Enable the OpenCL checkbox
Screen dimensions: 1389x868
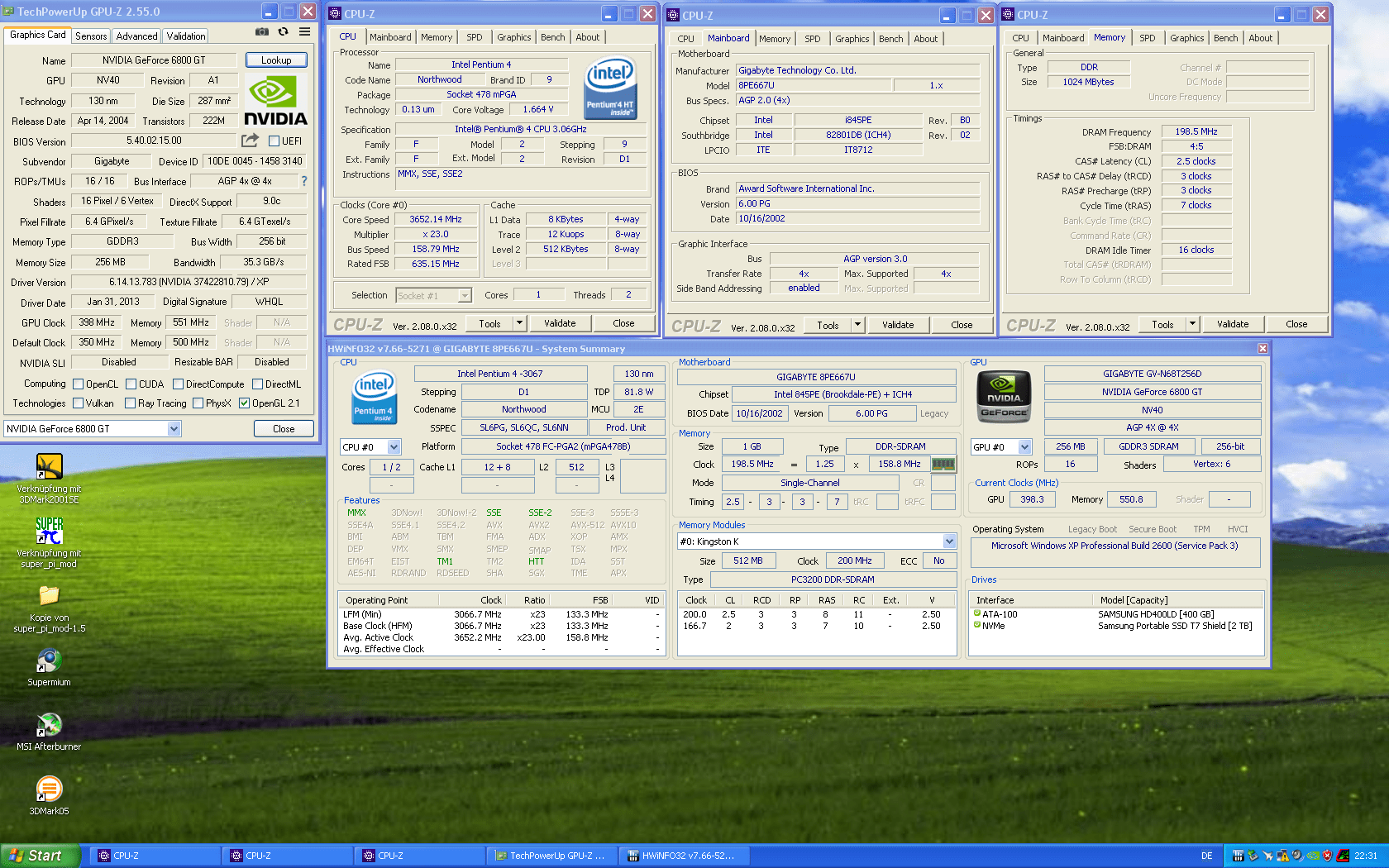click(79, 384)
